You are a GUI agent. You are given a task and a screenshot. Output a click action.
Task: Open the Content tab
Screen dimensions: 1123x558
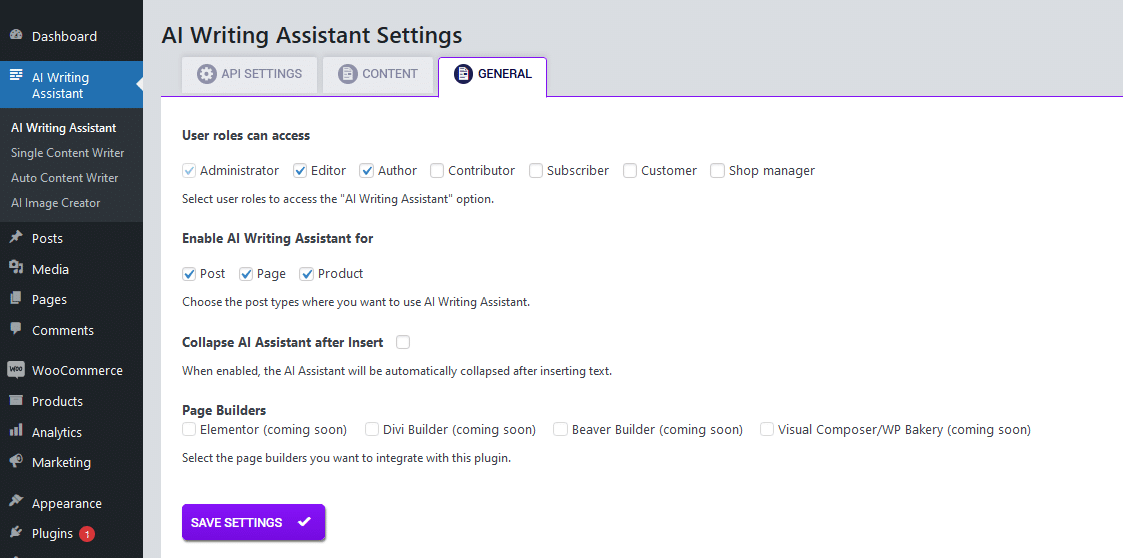point(377,74)
